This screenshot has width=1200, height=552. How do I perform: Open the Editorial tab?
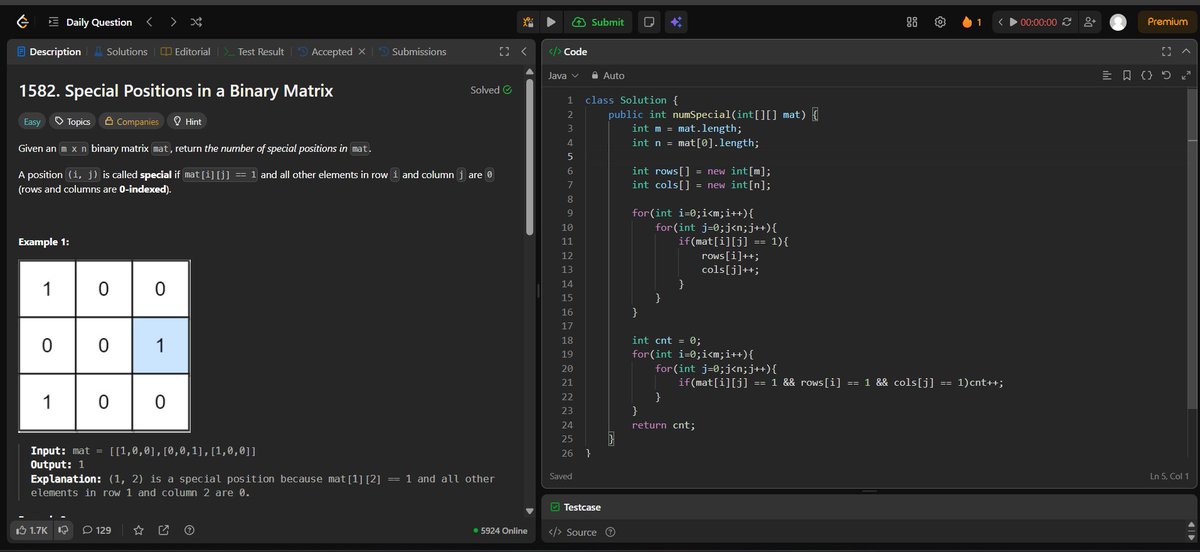point(186,51)
